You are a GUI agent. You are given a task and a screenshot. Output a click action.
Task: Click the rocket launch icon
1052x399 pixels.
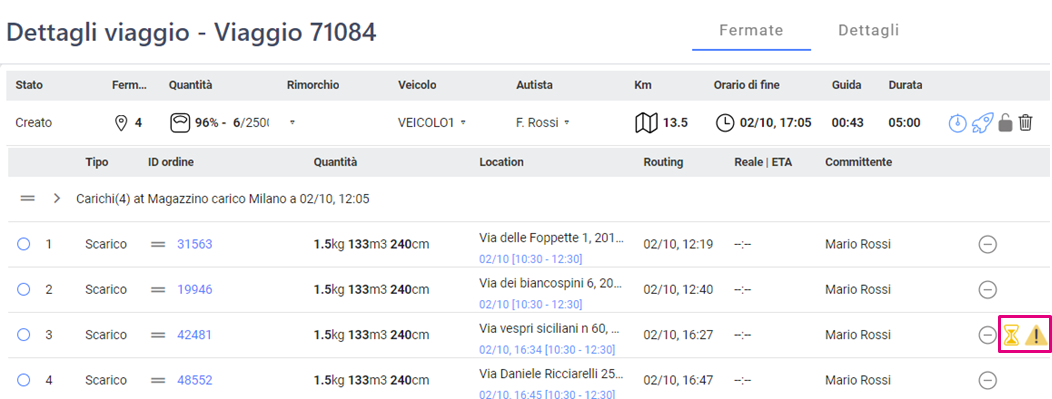pos(982,123)
